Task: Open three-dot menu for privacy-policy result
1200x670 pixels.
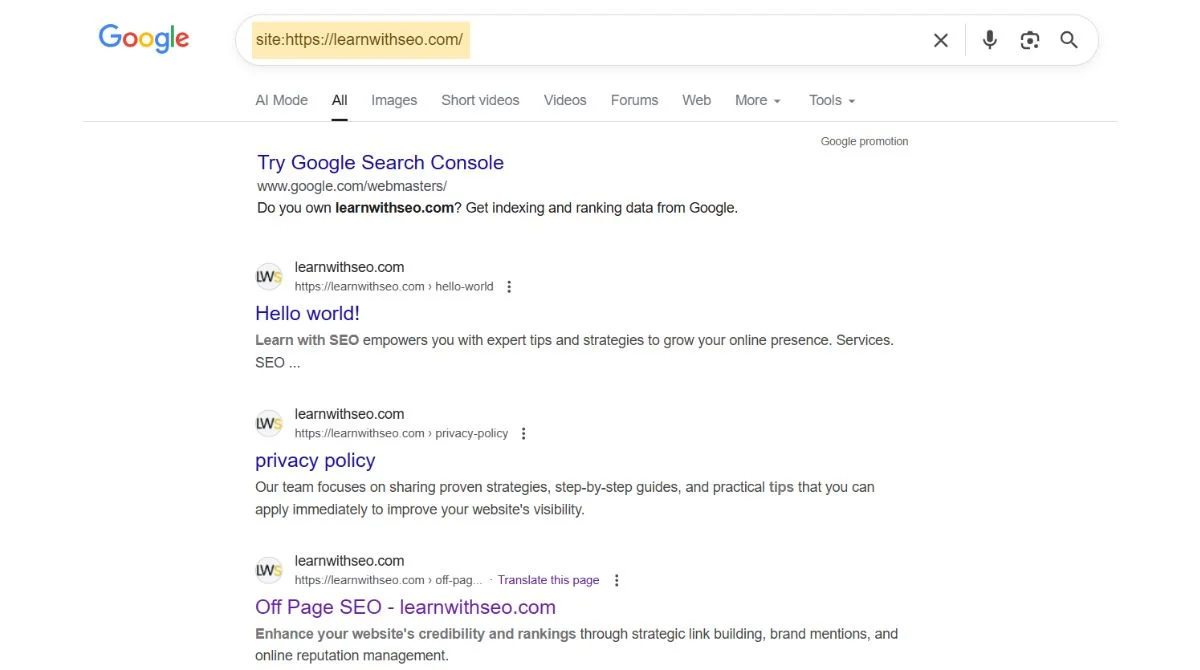Action: point(523,434)
